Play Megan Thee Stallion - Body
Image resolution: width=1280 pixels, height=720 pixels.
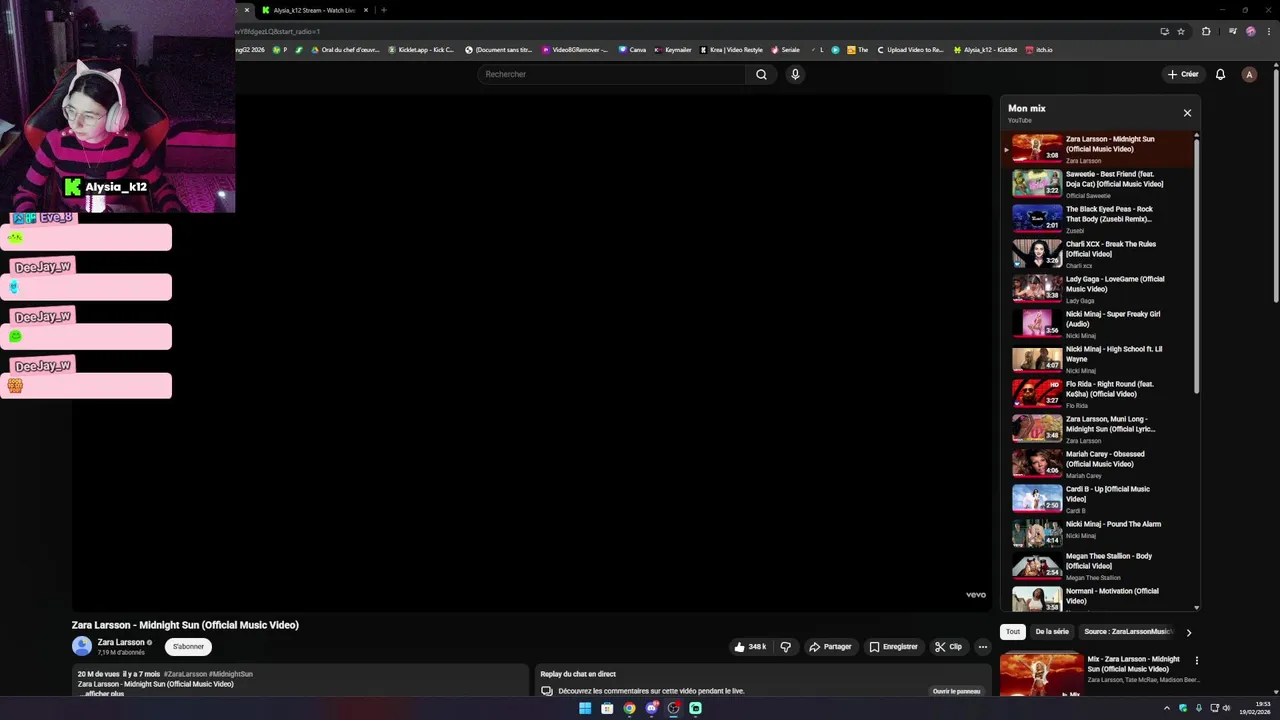1100,566
